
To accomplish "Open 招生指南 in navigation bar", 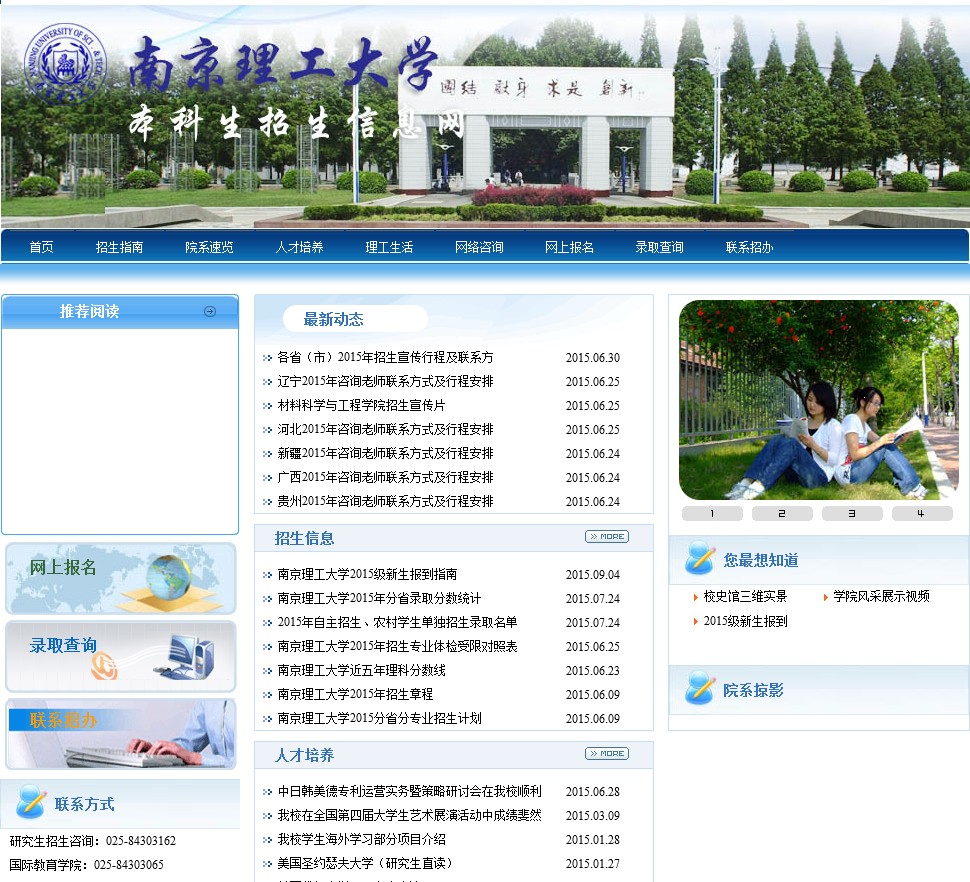I will 119,247.
